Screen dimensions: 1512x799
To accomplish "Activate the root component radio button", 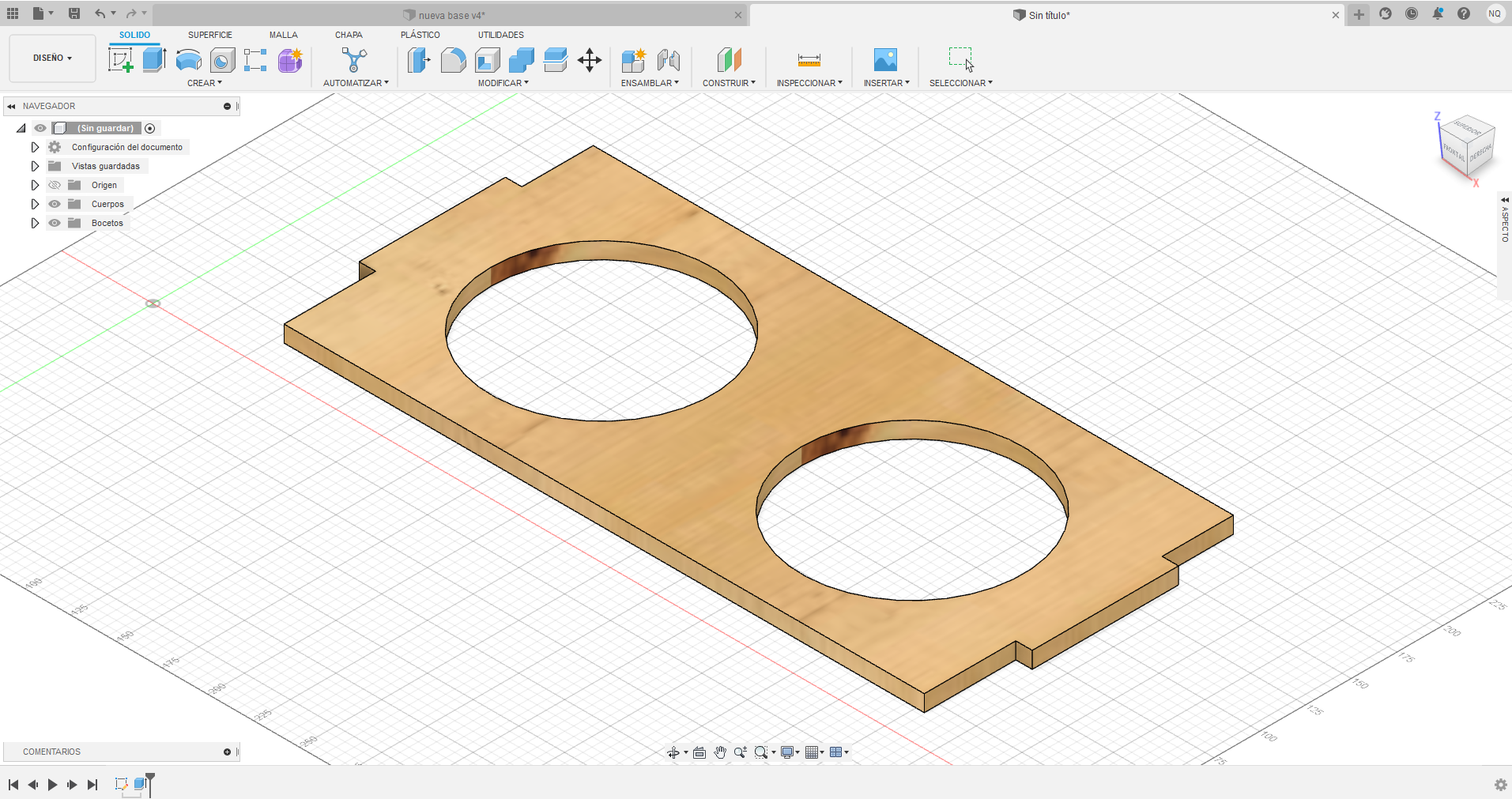I will (x=150, y=128).
